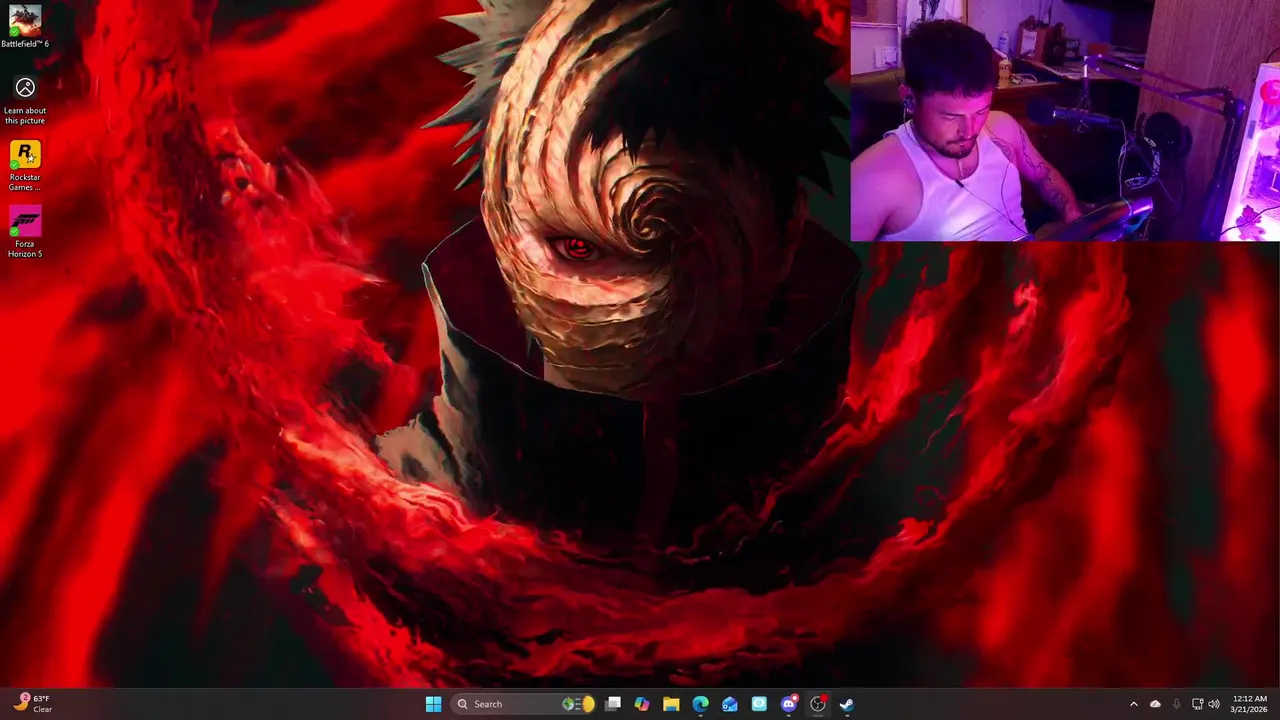This screenshot has height=720, width=1280.
Task: Open the Forza Horizon 5 desktop shortcut
Action: 25,232
